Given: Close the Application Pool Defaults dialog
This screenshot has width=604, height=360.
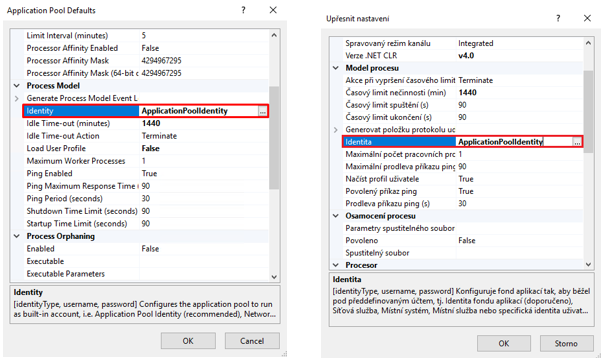Looking at the screenshot, I should (273, 10).
